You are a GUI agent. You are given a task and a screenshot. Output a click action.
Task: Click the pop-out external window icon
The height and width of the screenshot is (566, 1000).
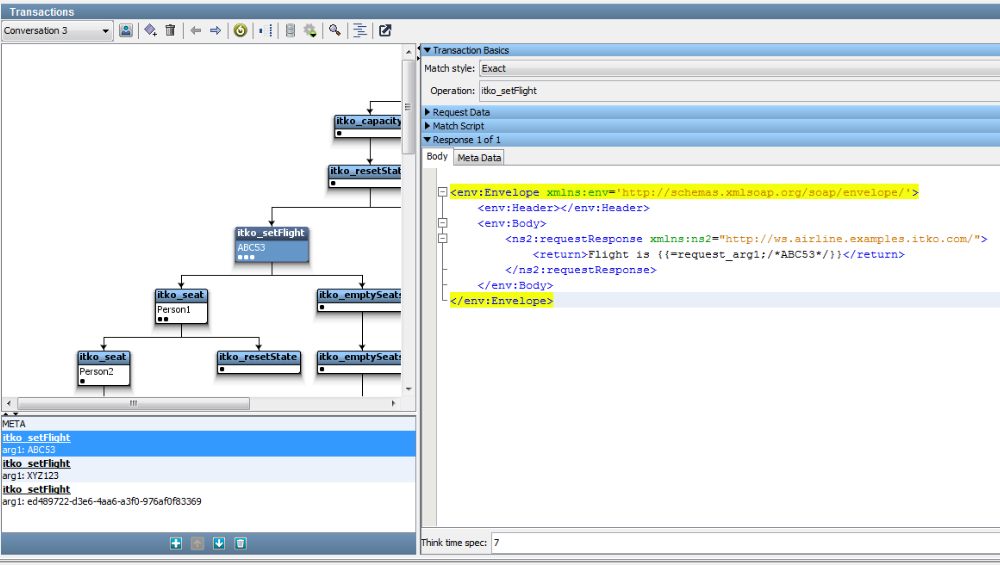click(x=385, y=31)
